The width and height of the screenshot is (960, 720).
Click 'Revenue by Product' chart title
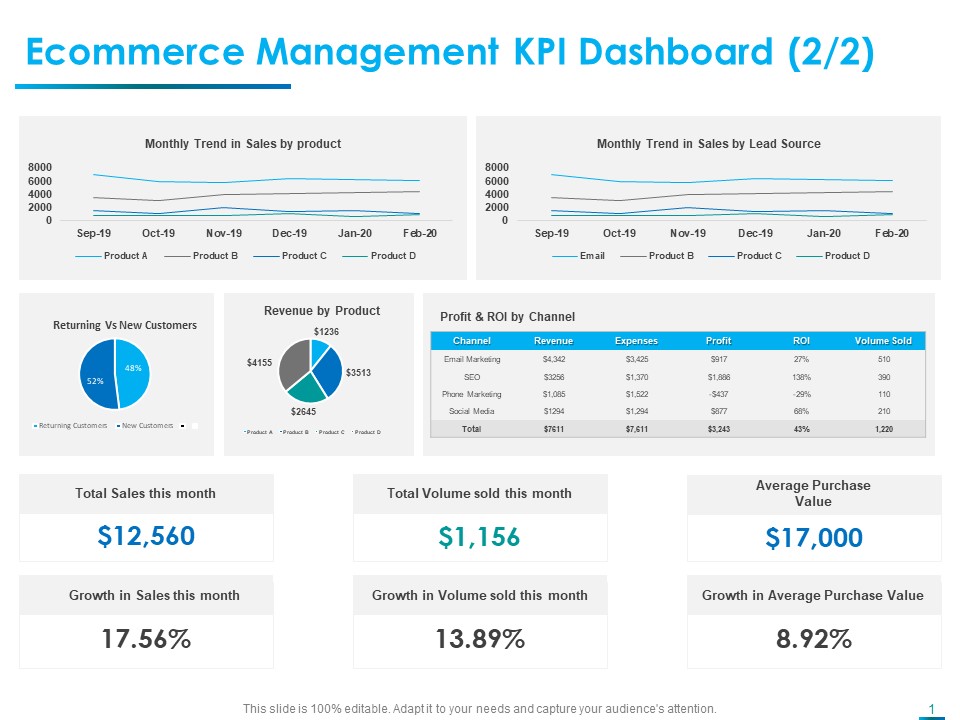pyautogui.click(x=322, y=311)
